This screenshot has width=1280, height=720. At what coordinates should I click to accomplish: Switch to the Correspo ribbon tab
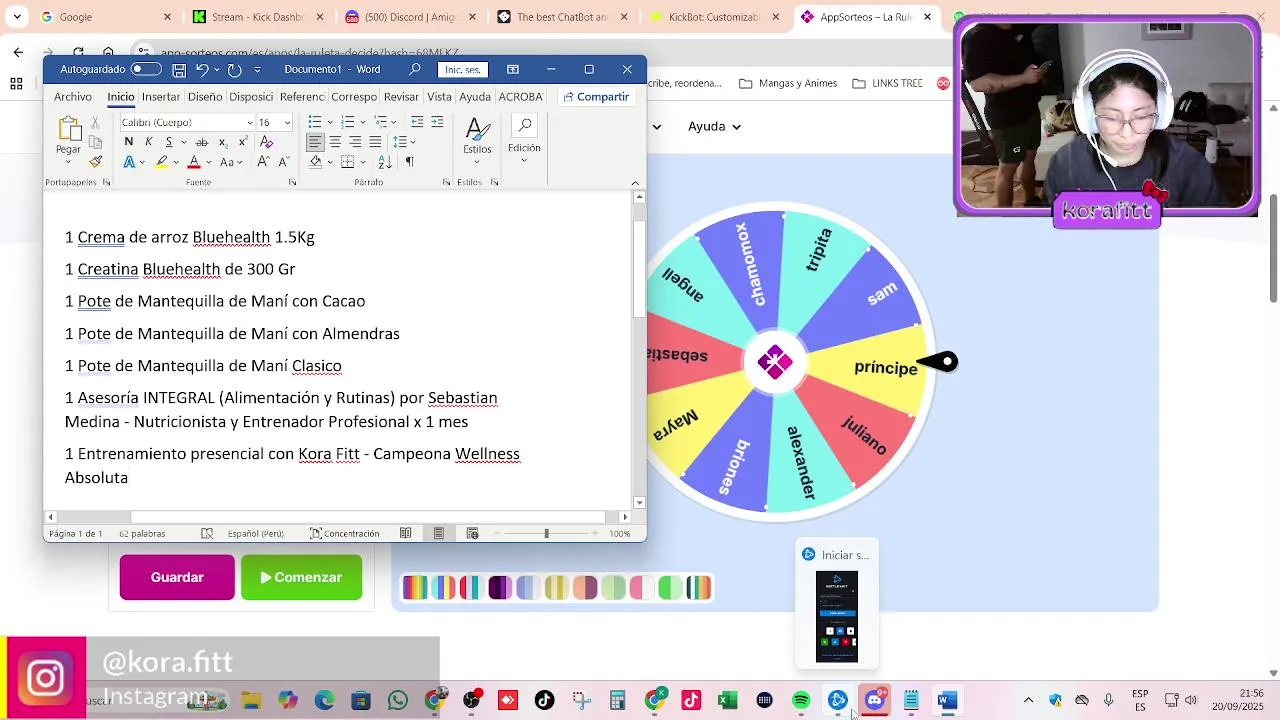coord(354,97)
